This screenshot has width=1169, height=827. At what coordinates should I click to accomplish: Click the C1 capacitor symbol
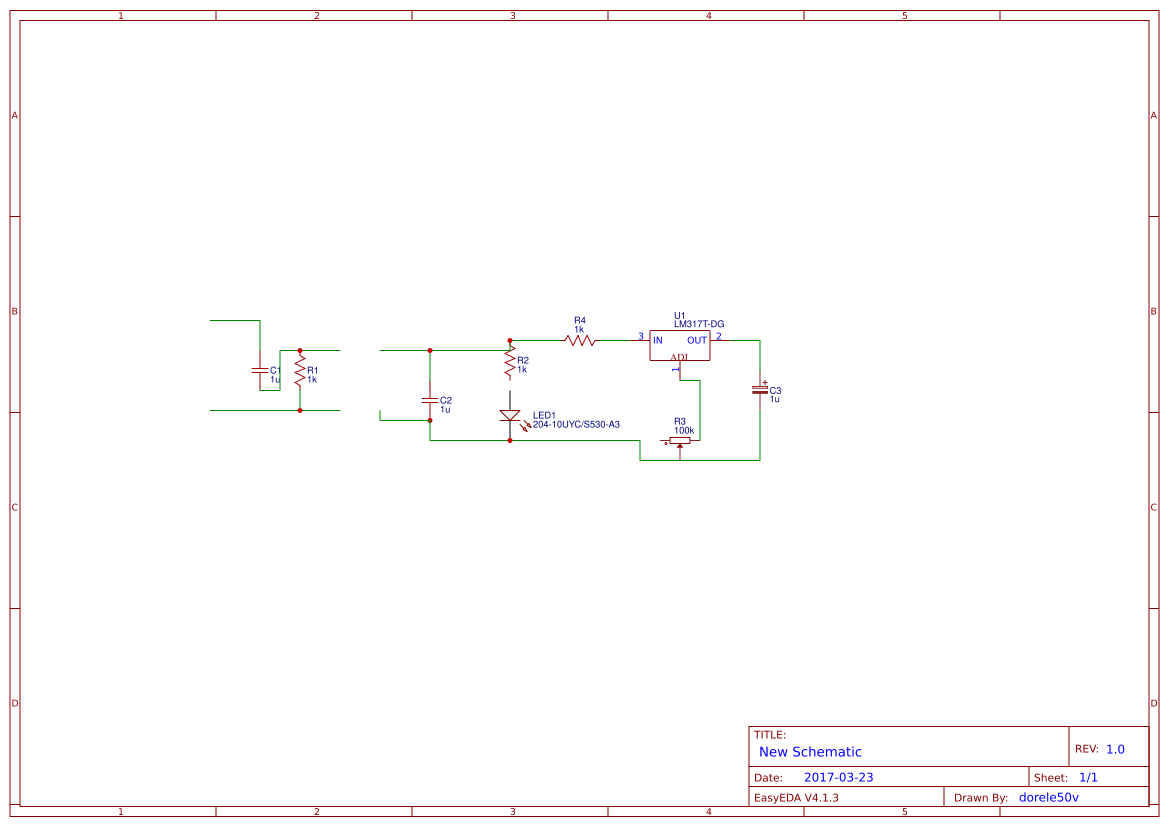[259, 370]
